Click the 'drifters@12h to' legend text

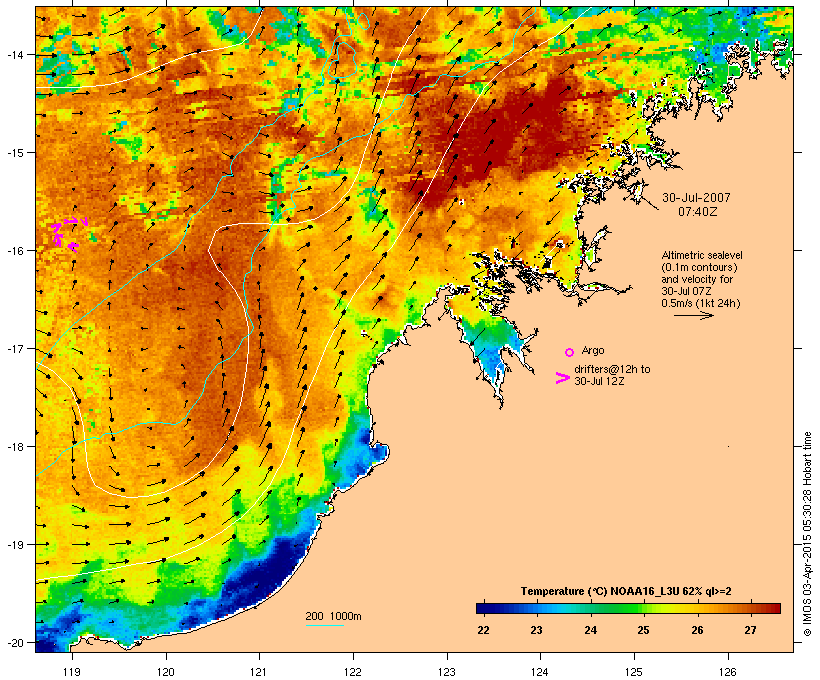pyautogui.click(x=612, y=369)
